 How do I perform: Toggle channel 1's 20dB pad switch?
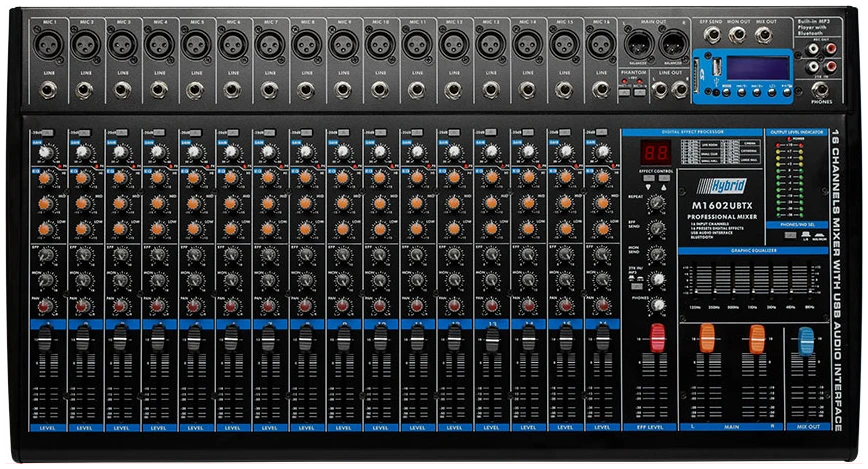pyautogui.click(x=49, y=133)
